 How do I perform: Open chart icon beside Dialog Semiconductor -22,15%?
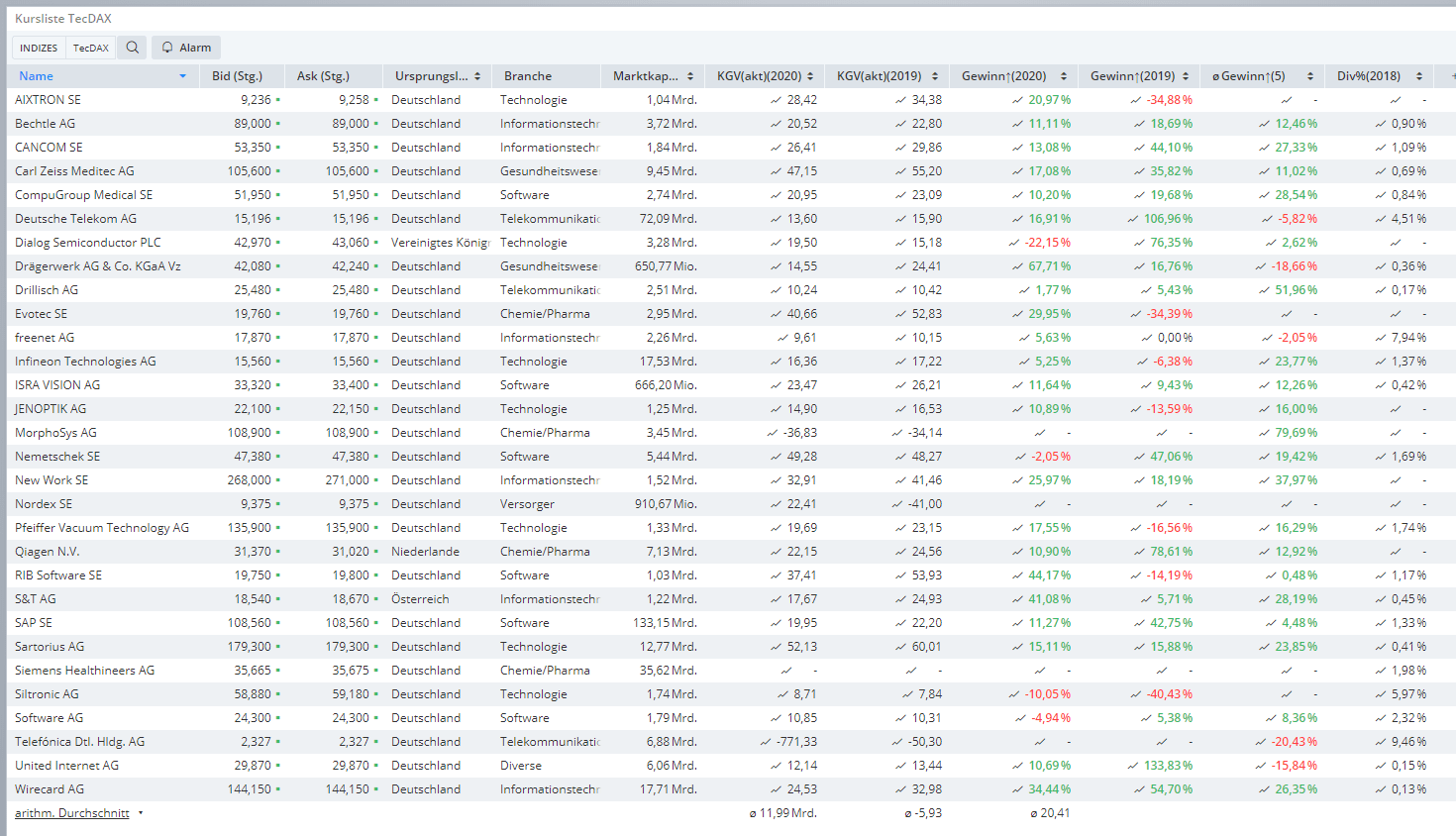[x=1014, y=243]
